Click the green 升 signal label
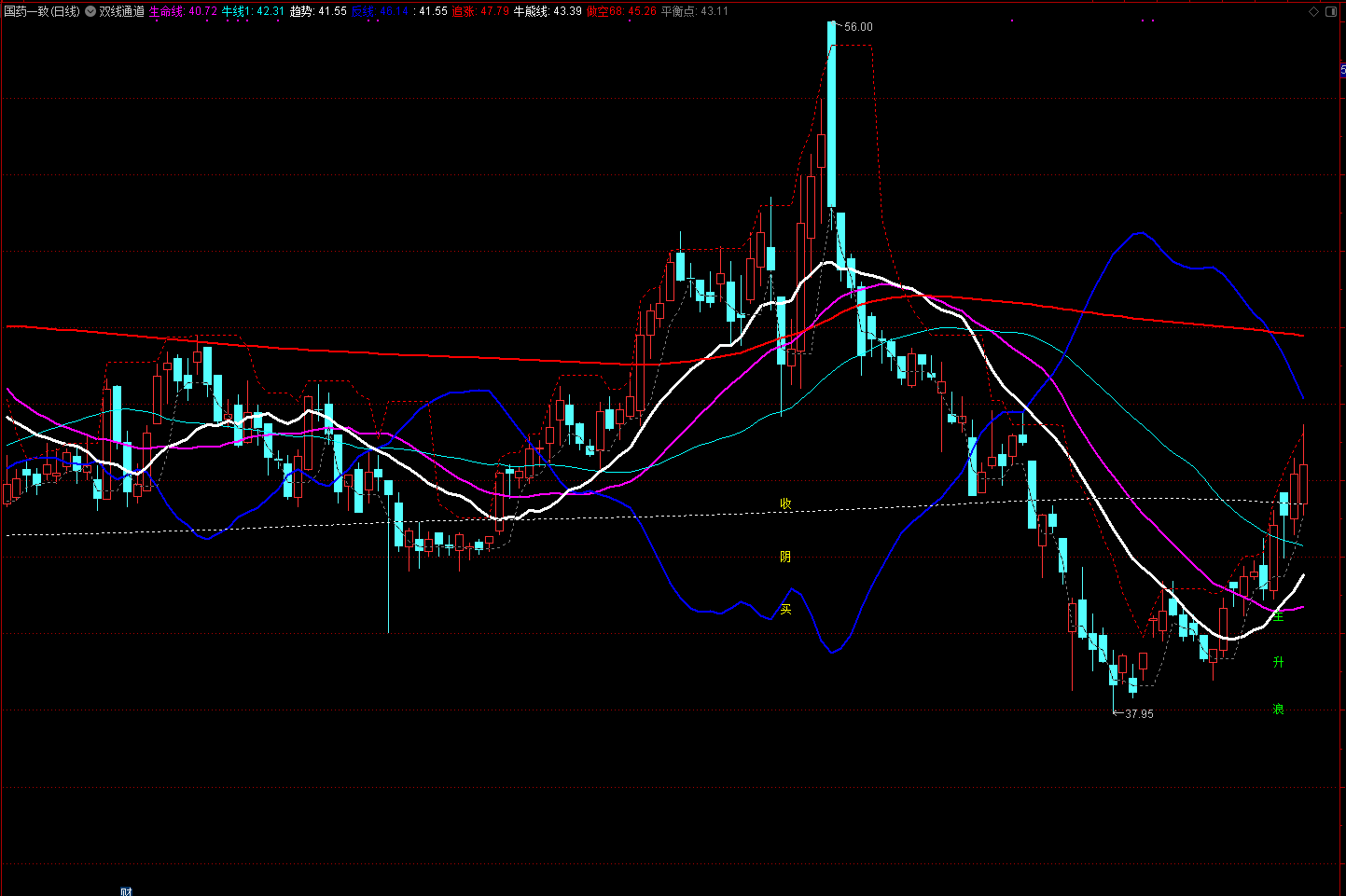The image size is (1346, 896). point(1278,662)
